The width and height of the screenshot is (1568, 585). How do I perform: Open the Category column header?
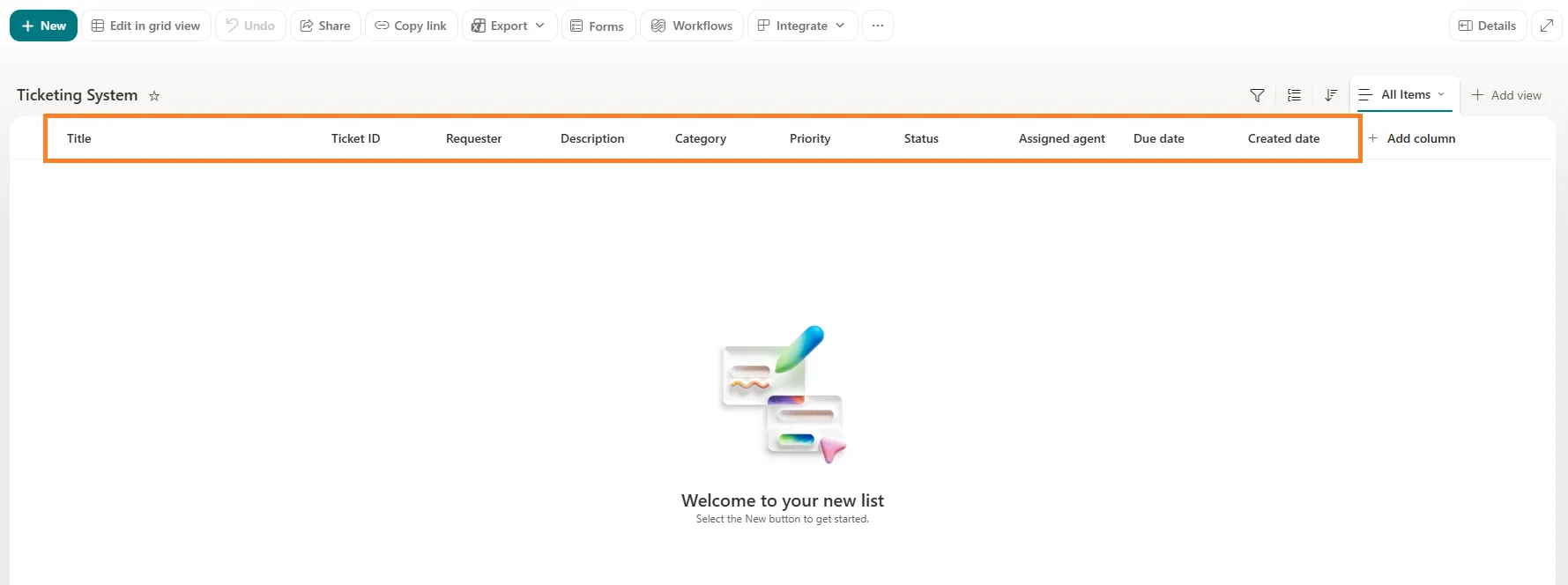[701, 138]
